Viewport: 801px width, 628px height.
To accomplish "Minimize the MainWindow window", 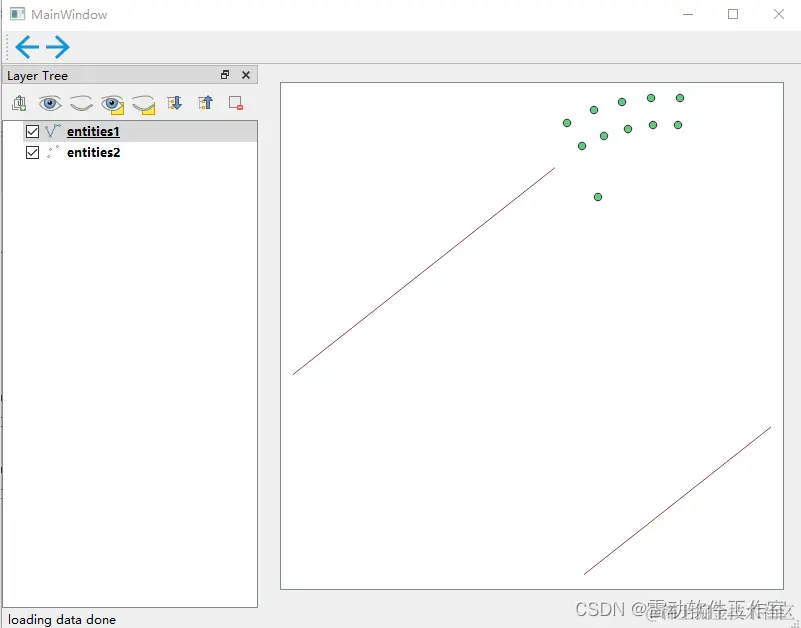I will point(688,14).
